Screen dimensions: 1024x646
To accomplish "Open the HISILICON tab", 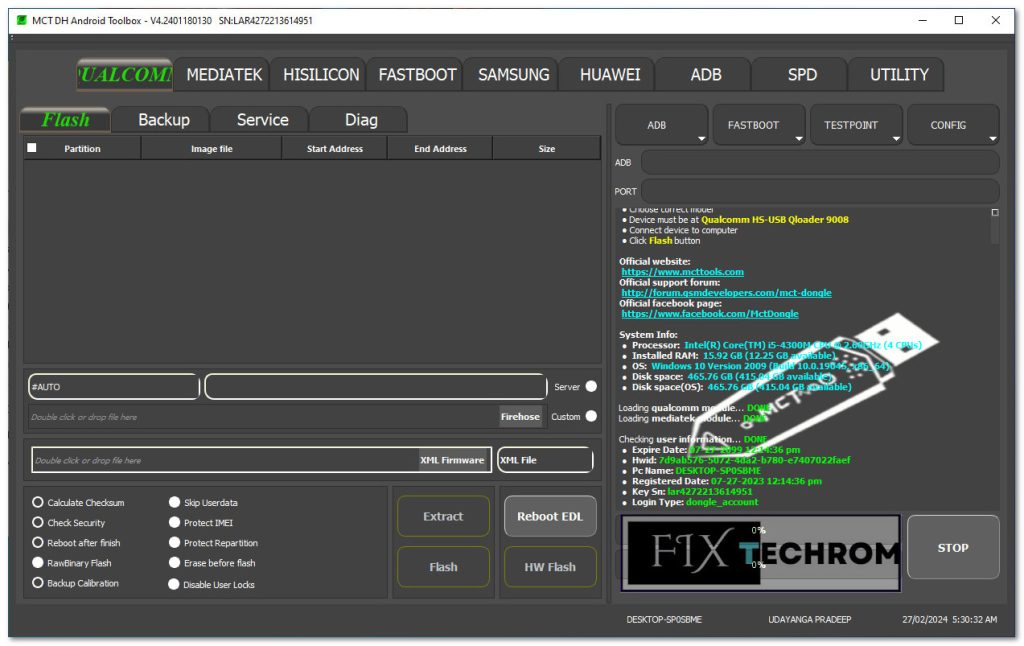I will [321, 74].
